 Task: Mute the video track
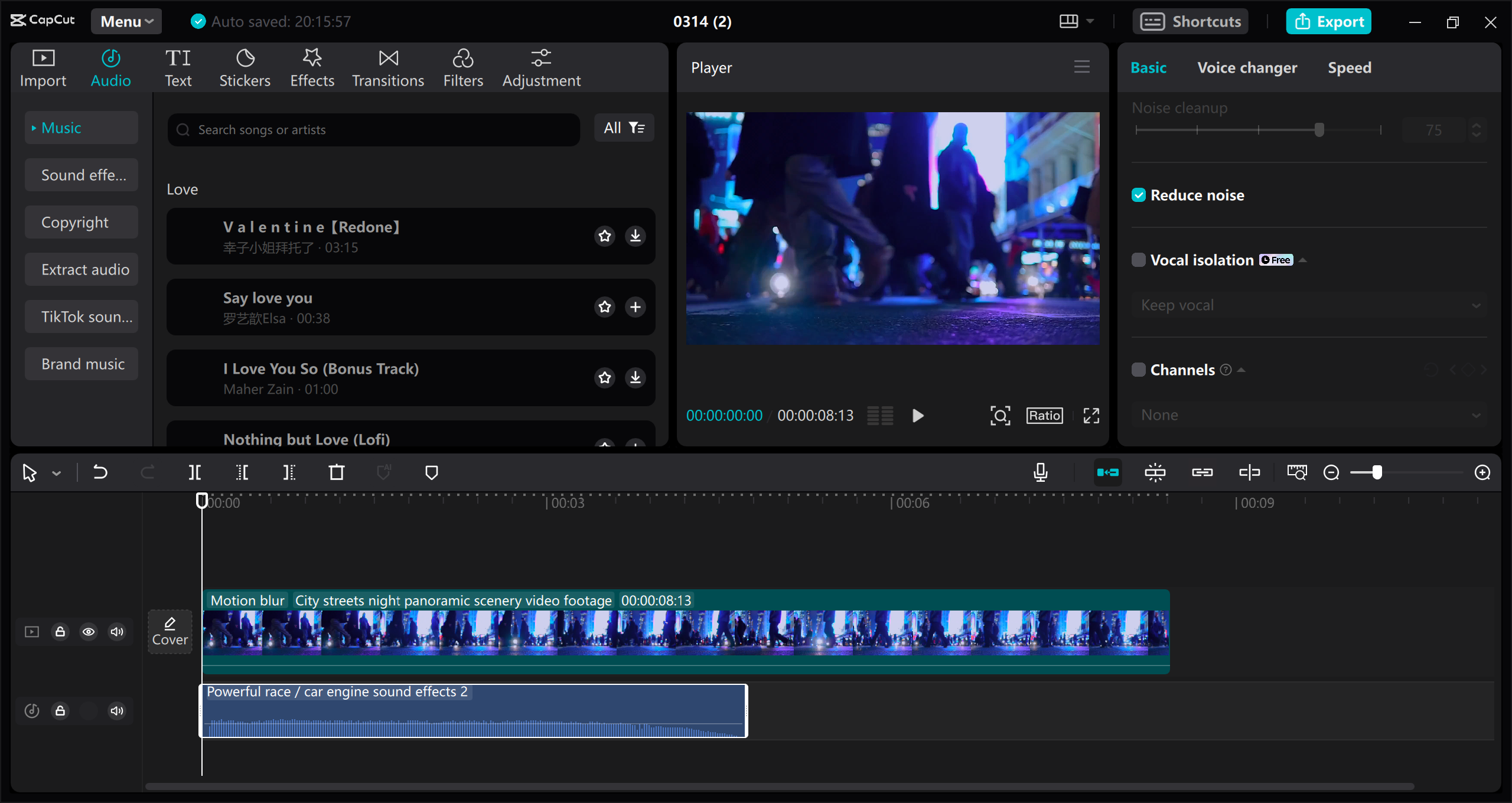coord(117,632)
